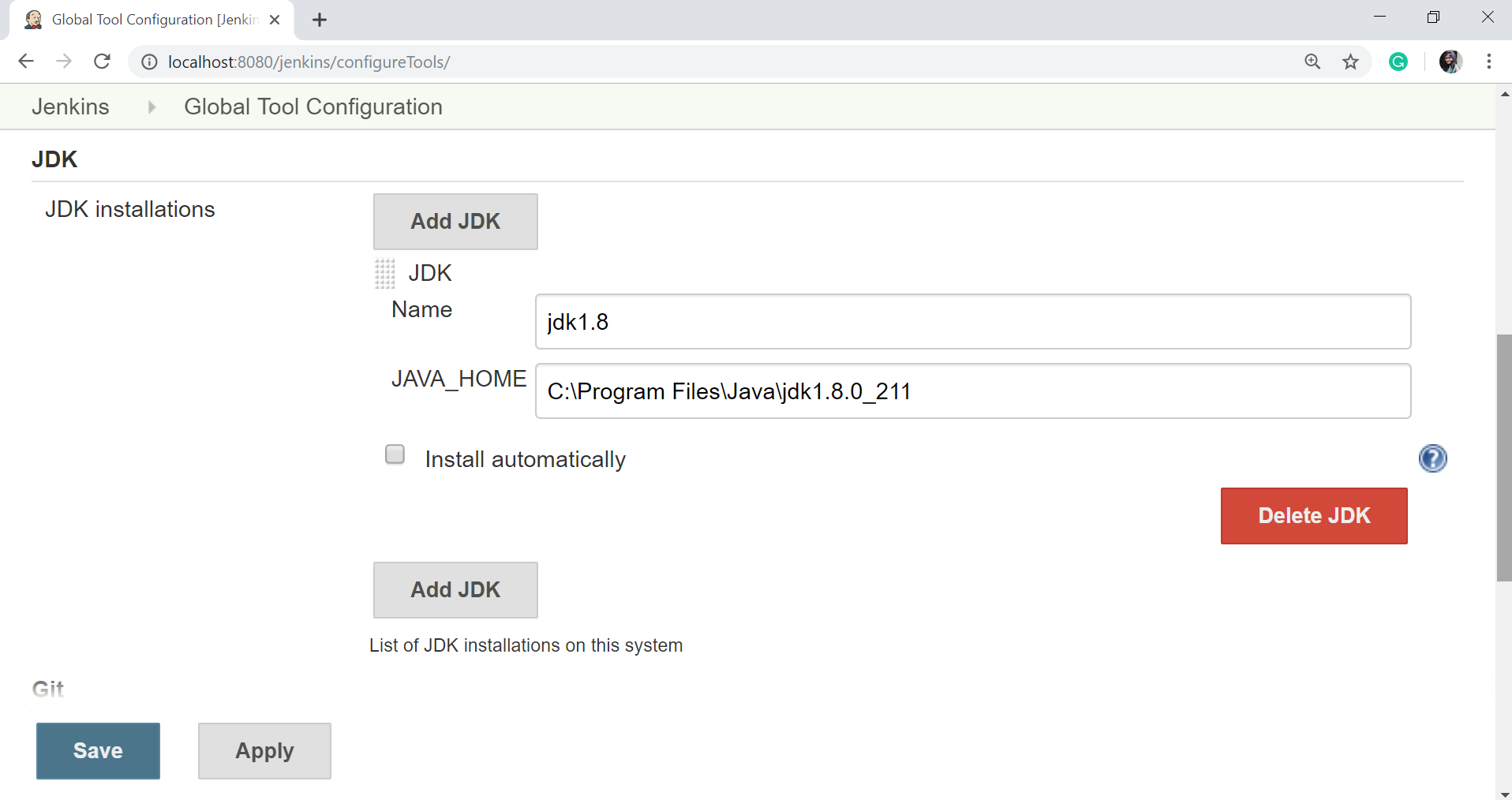
Task: Click the Install automatically label text
Action: 526,459
